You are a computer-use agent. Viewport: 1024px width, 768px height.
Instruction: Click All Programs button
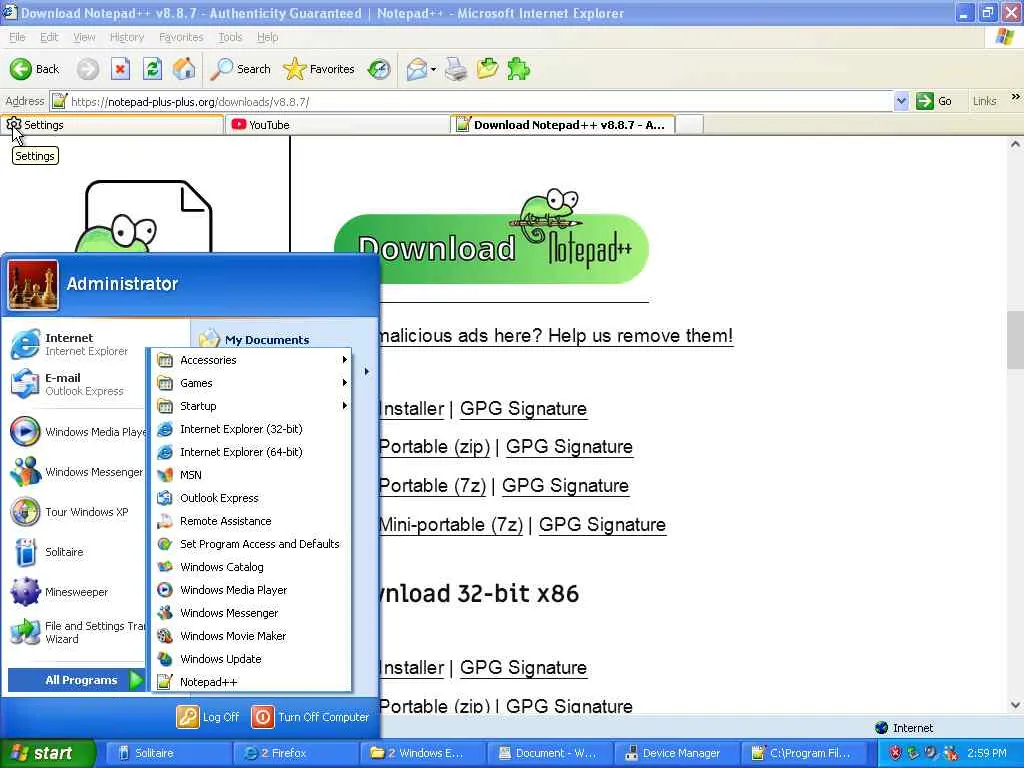78,680
